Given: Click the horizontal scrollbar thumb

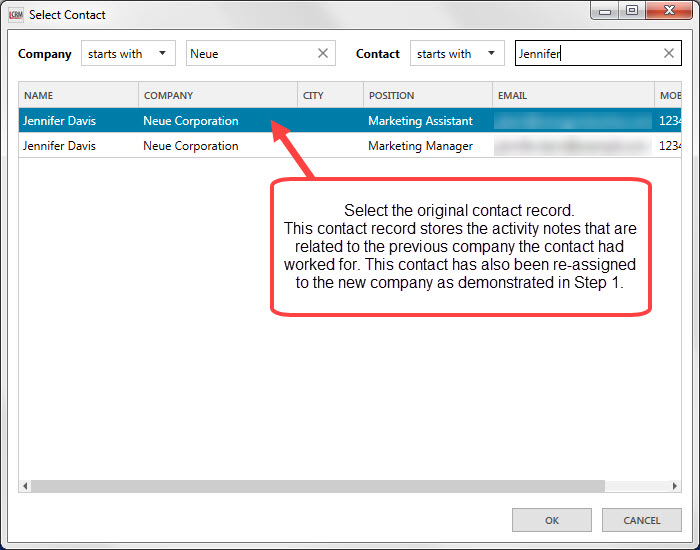Looking at the screenshot, I should [318, 486].
